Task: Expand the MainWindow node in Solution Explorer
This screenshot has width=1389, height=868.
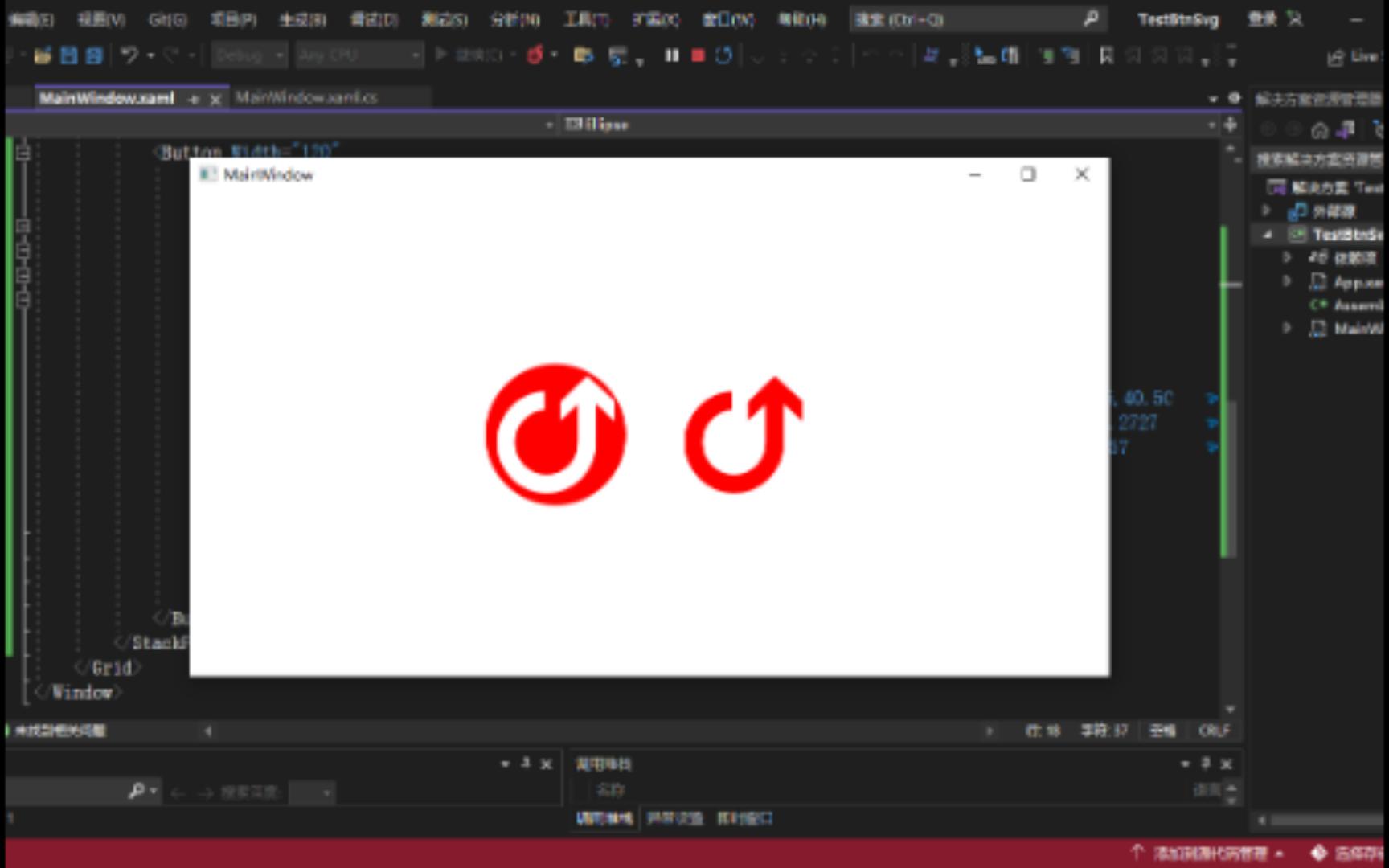Action: pyautogui.click(x=1286, y=328)
